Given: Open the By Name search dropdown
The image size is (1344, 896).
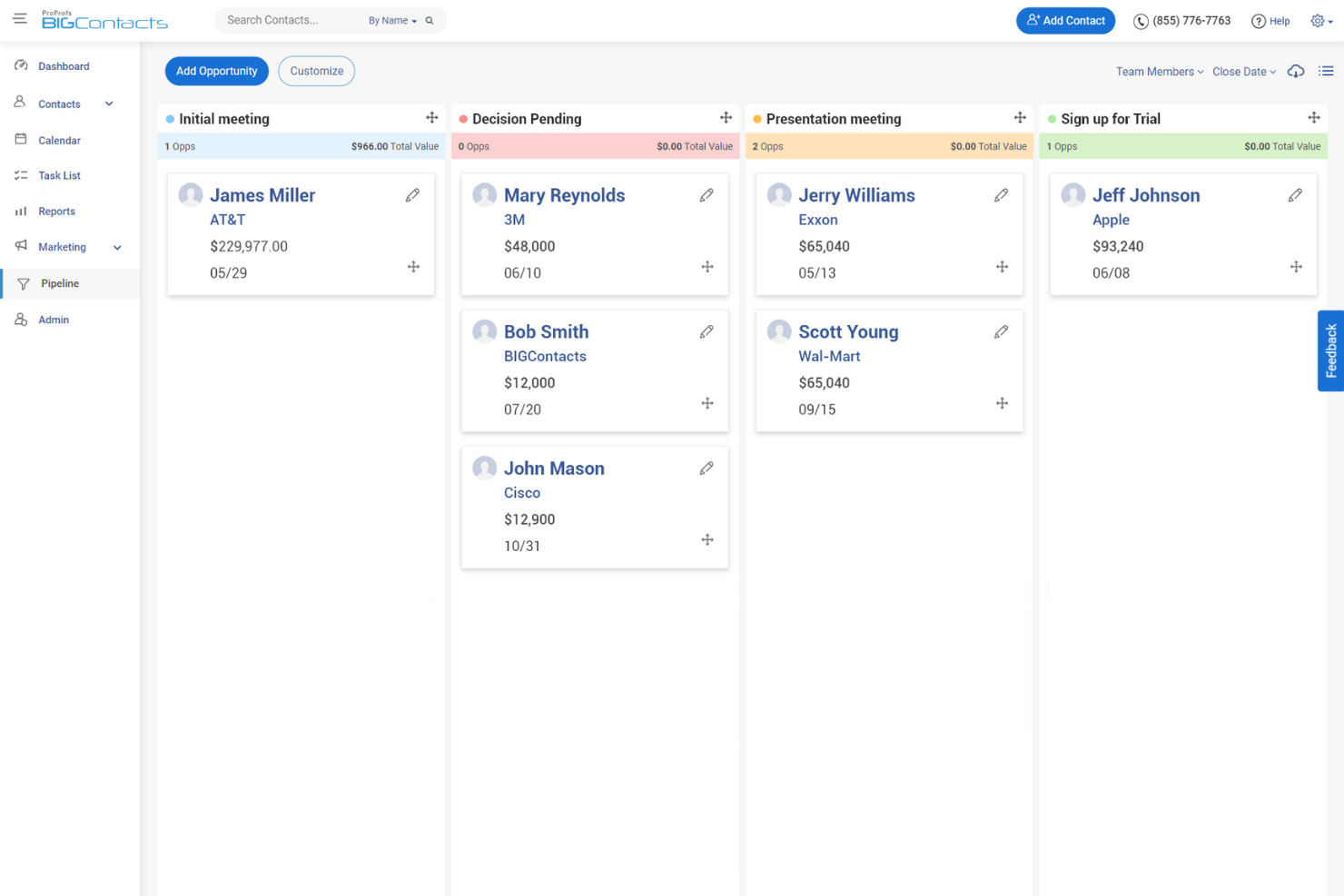Looking at the screenshot, I should (392, 21).
